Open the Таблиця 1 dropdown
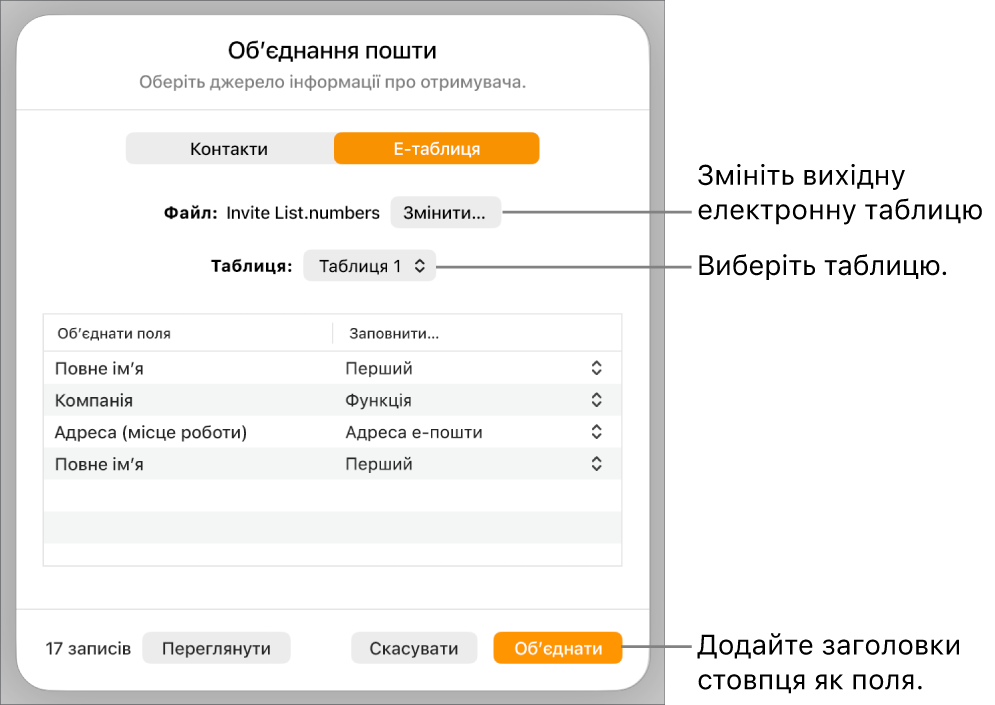Screen dimensions: 995x705 pos(369,266)
